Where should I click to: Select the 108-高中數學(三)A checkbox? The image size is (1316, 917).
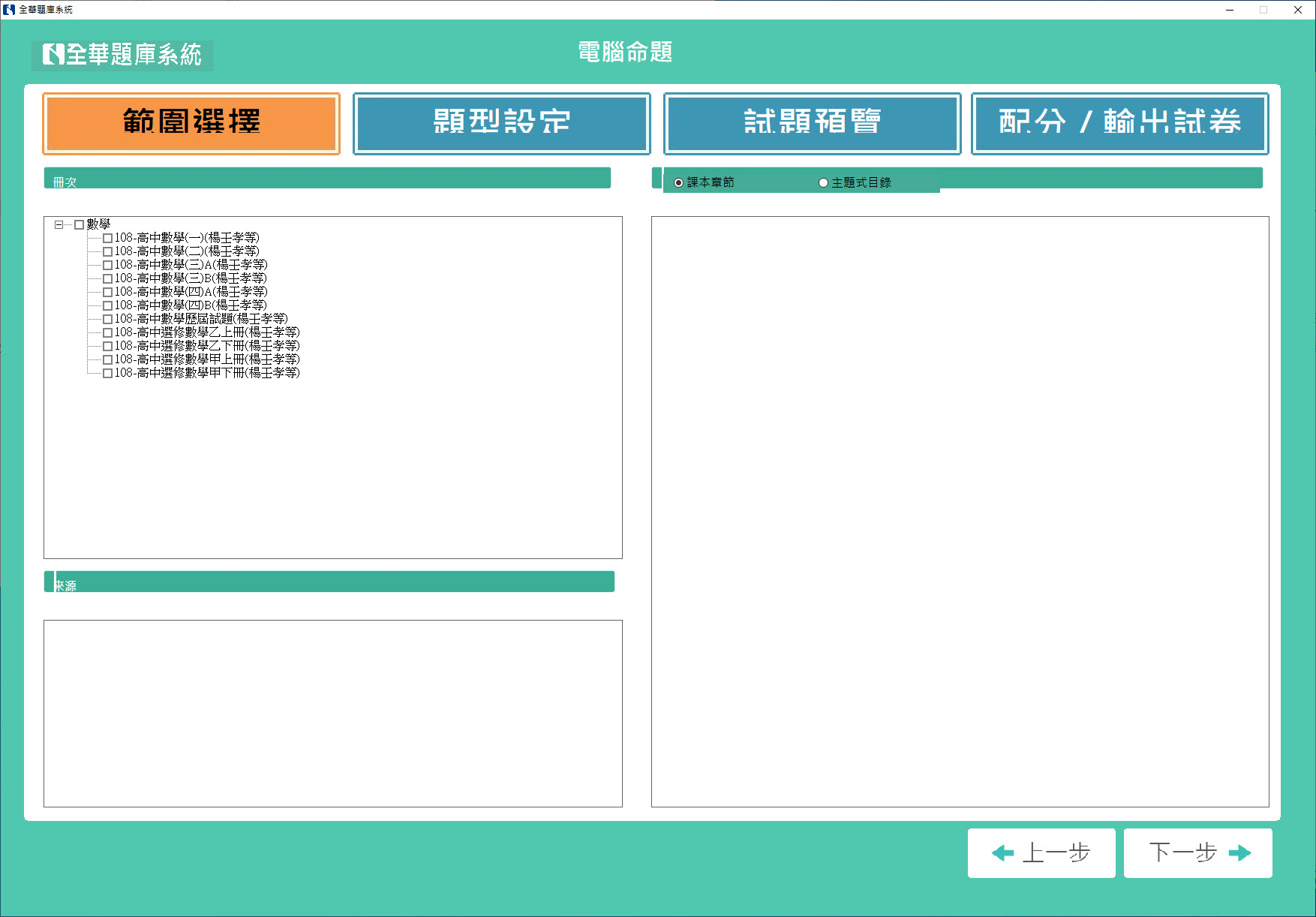107,265
